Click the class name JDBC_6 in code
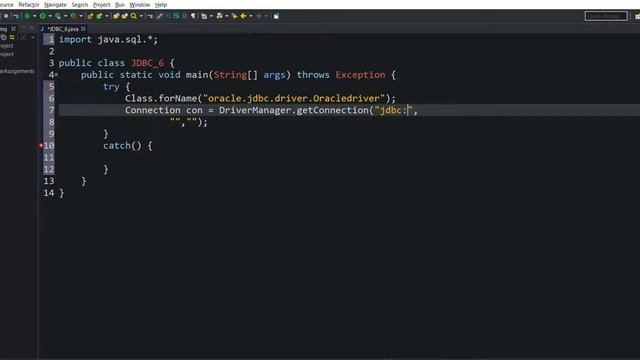The height and width of the screenshot is (360, 640). click(147, 63)
